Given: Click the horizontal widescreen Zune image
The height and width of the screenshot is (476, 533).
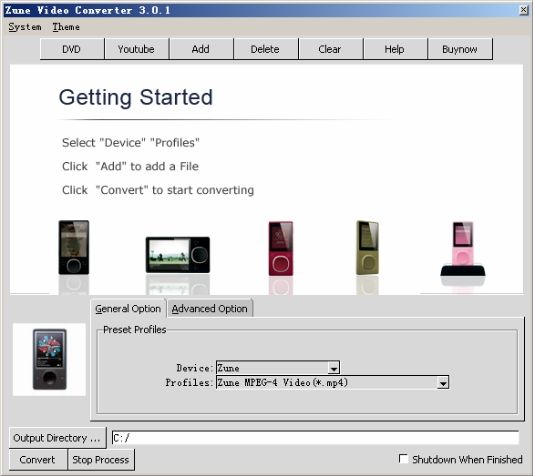Looking at the screenshot, I should coord(178,255).
